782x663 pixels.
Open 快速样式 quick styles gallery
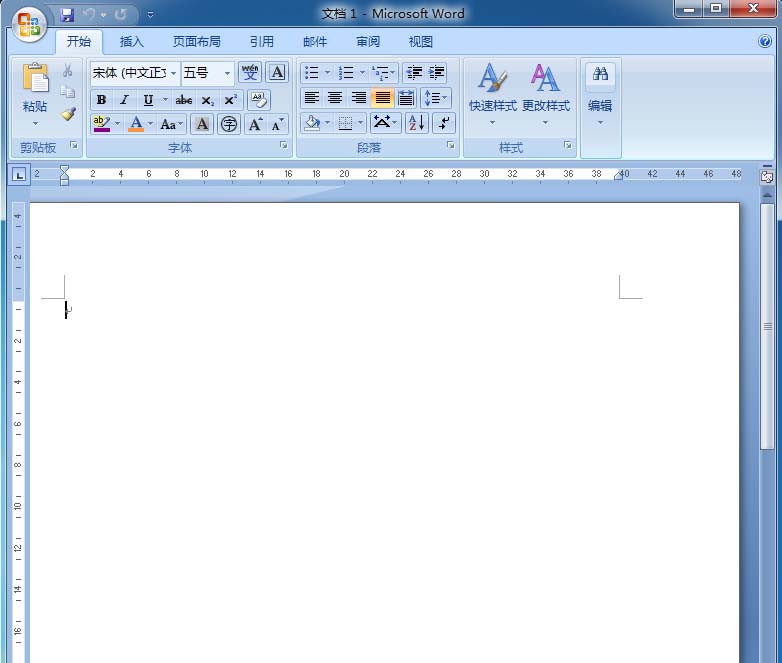(492, 93)
